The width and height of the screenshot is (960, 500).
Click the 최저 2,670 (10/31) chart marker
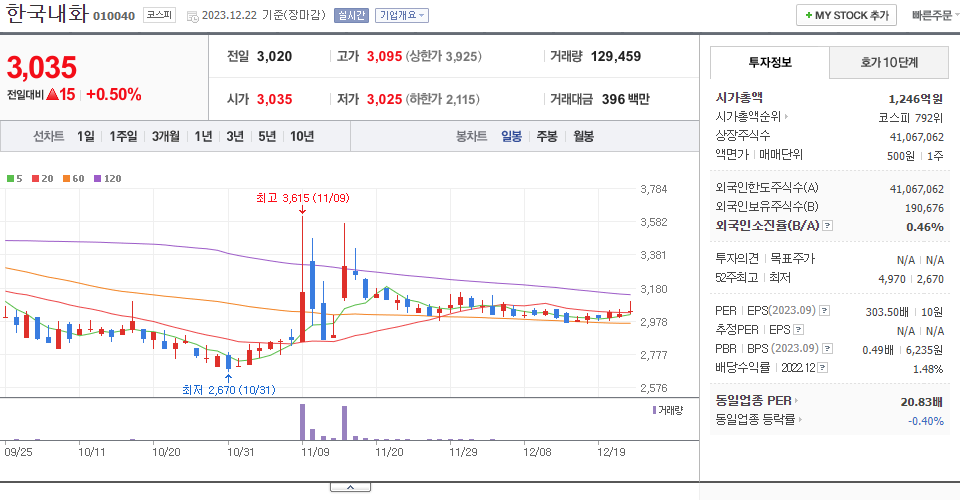coord(228,390)
